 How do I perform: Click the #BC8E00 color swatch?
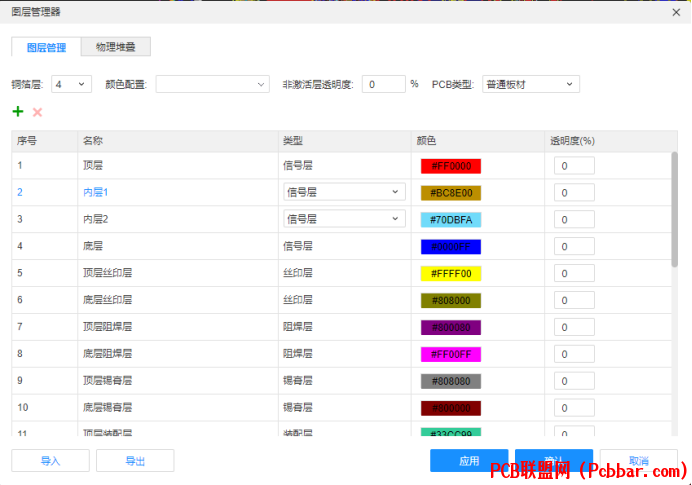click(x=451, y=193)
